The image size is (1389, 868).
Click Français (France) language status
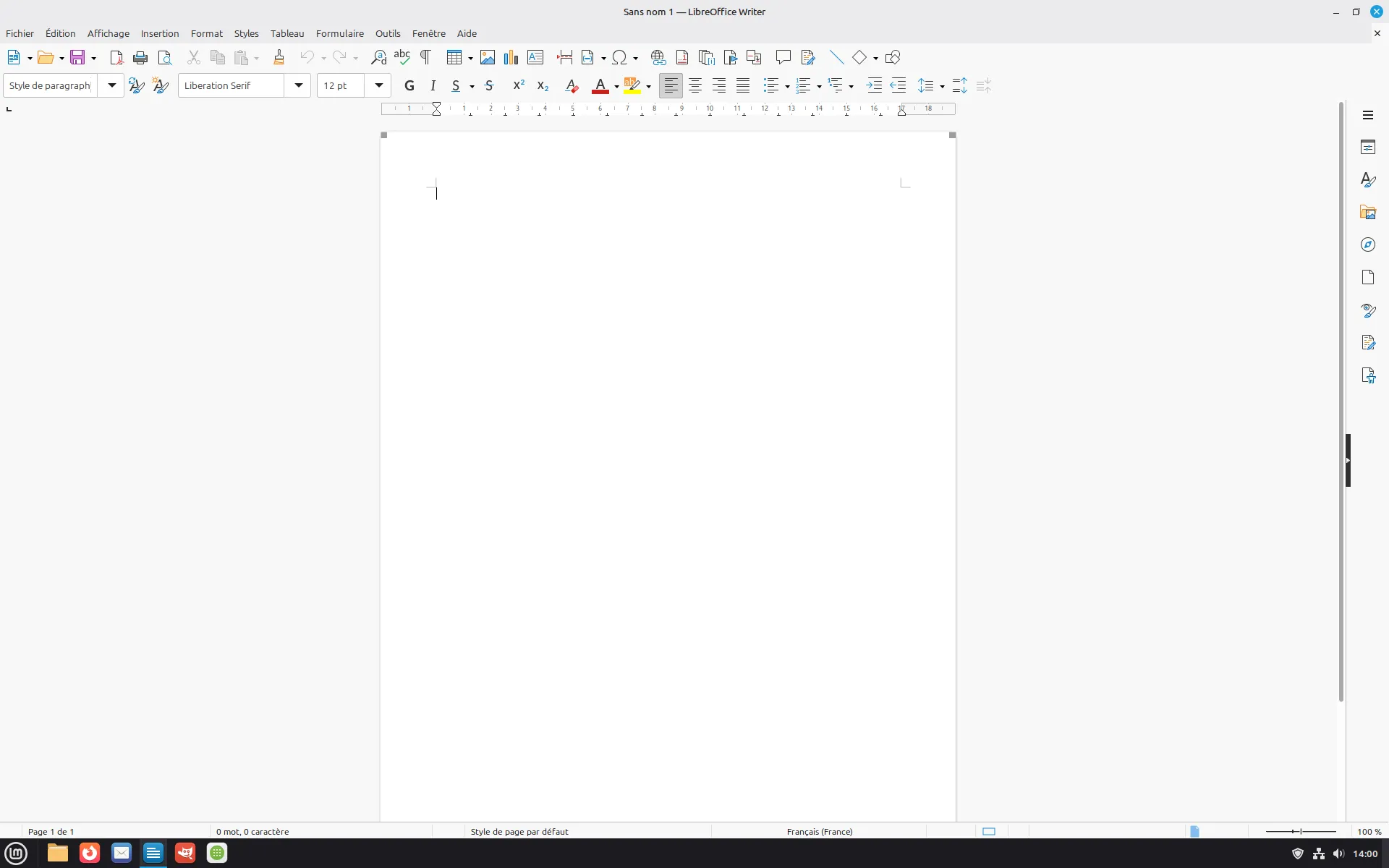[820, 832]
